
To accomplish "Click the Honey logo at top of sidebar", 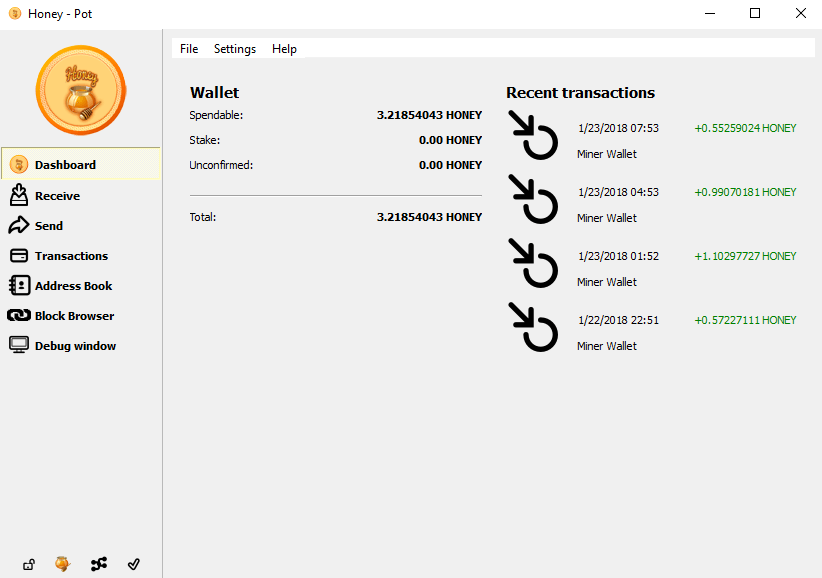I will pyautogui.click(x=80, y=91).
